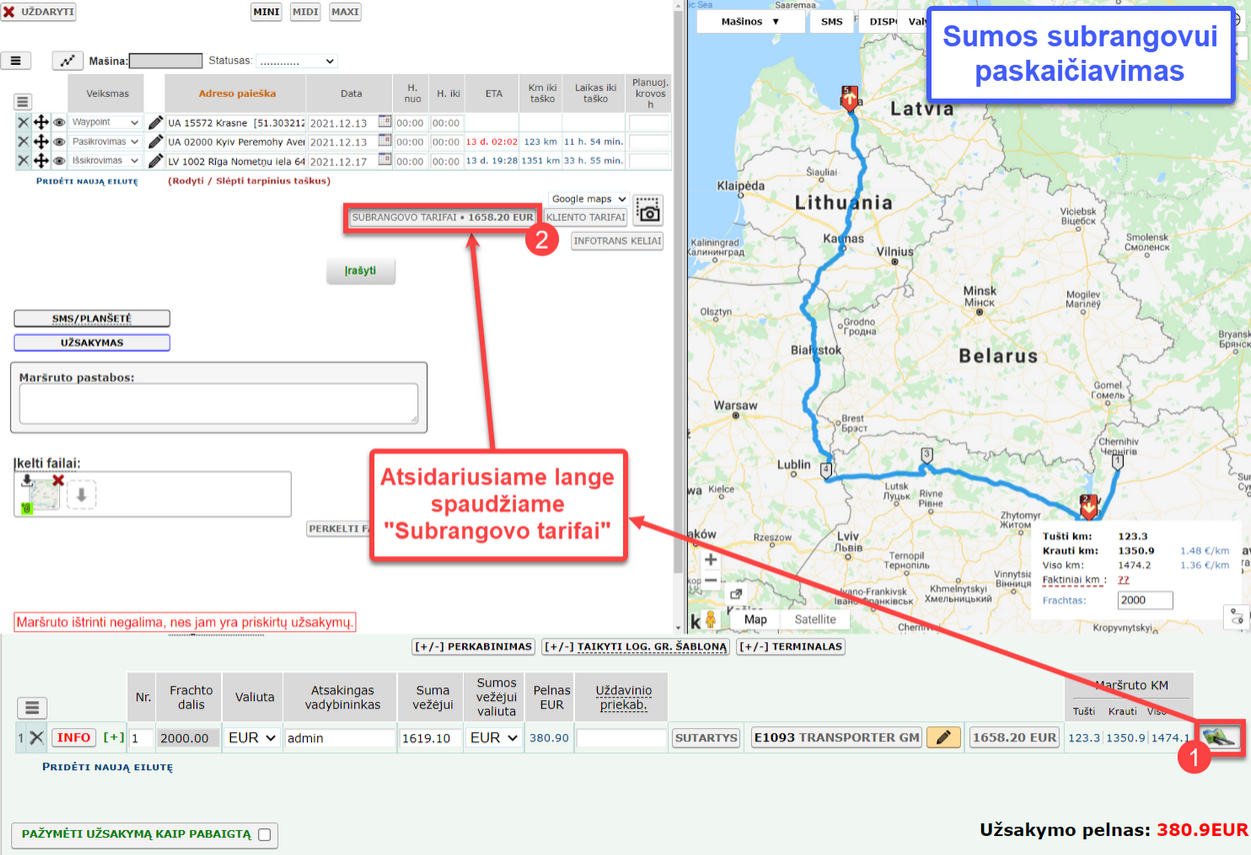Screen dimensions: 1251x855
Task: Select the Satellite view on the map
Action: click(815, 619)
